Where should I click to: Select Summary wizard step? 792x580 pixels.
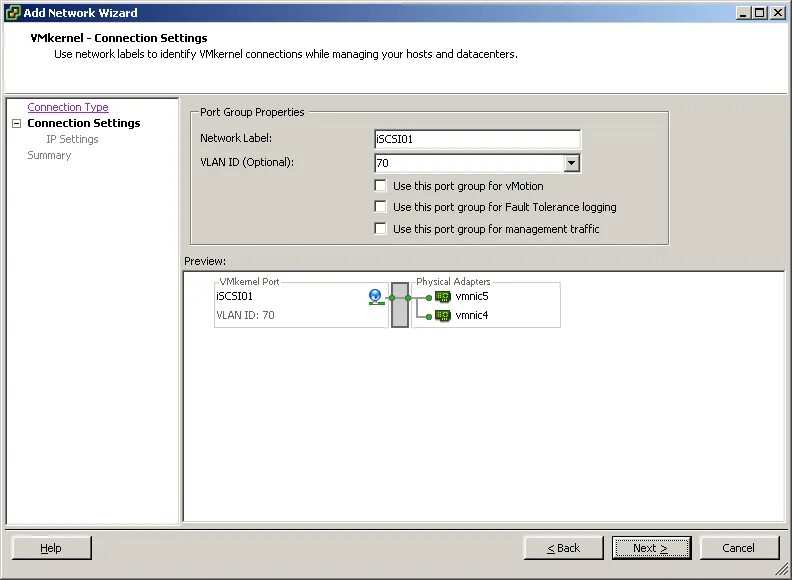49,155
